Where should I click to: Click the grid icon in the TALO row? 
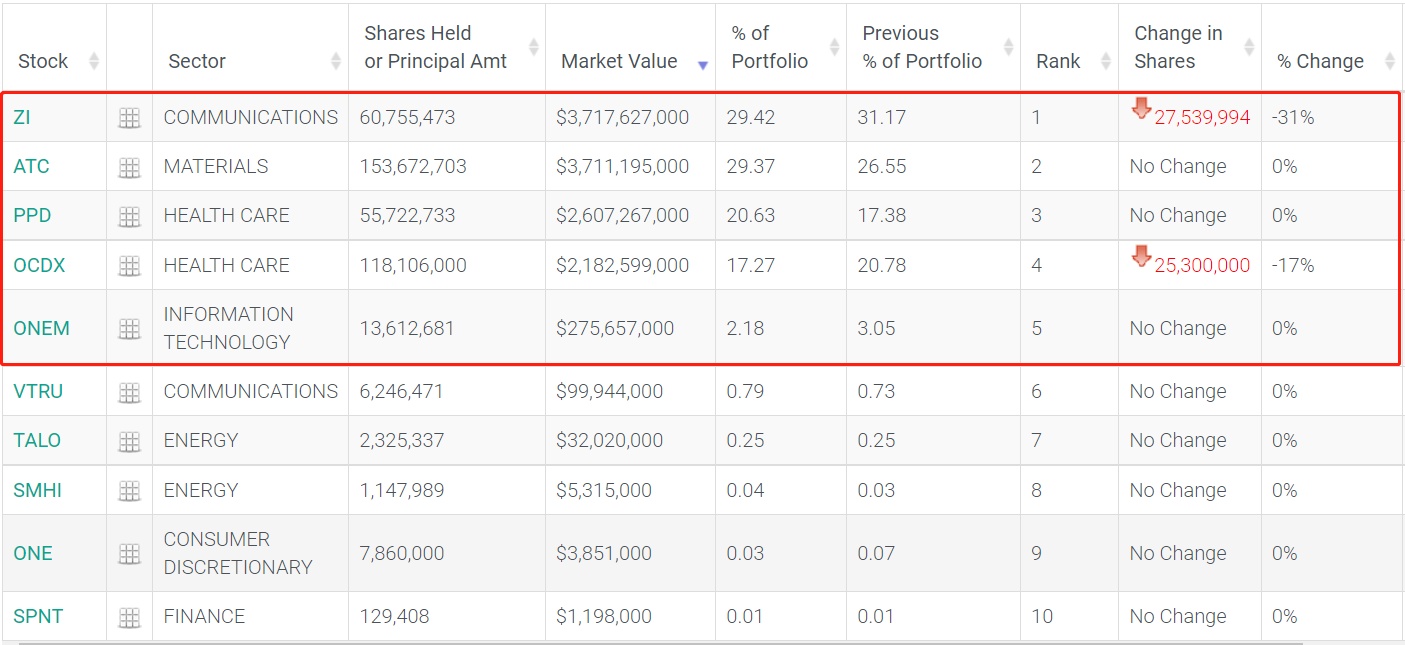click(129, 441)
